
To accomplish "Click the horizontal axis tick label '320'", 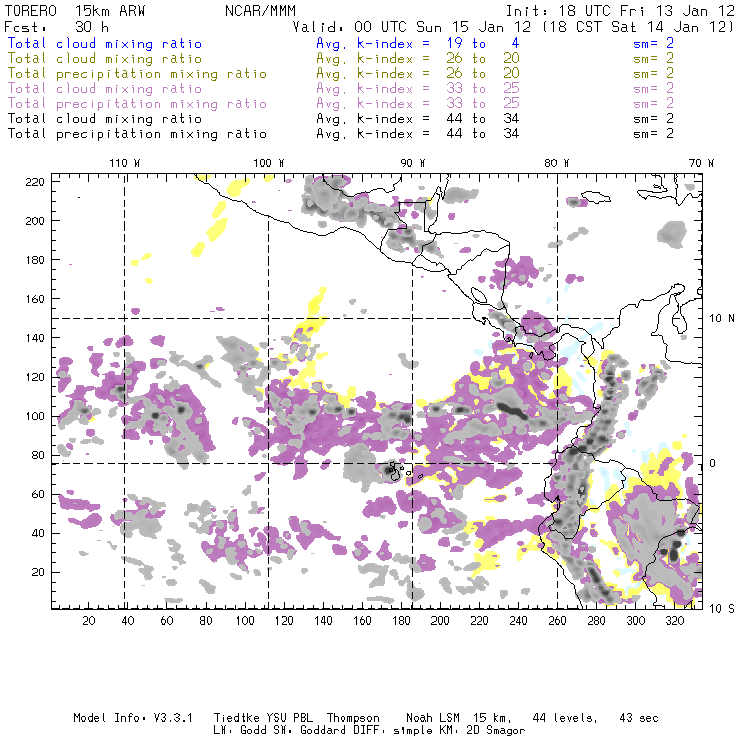I will tap(674, 621).
